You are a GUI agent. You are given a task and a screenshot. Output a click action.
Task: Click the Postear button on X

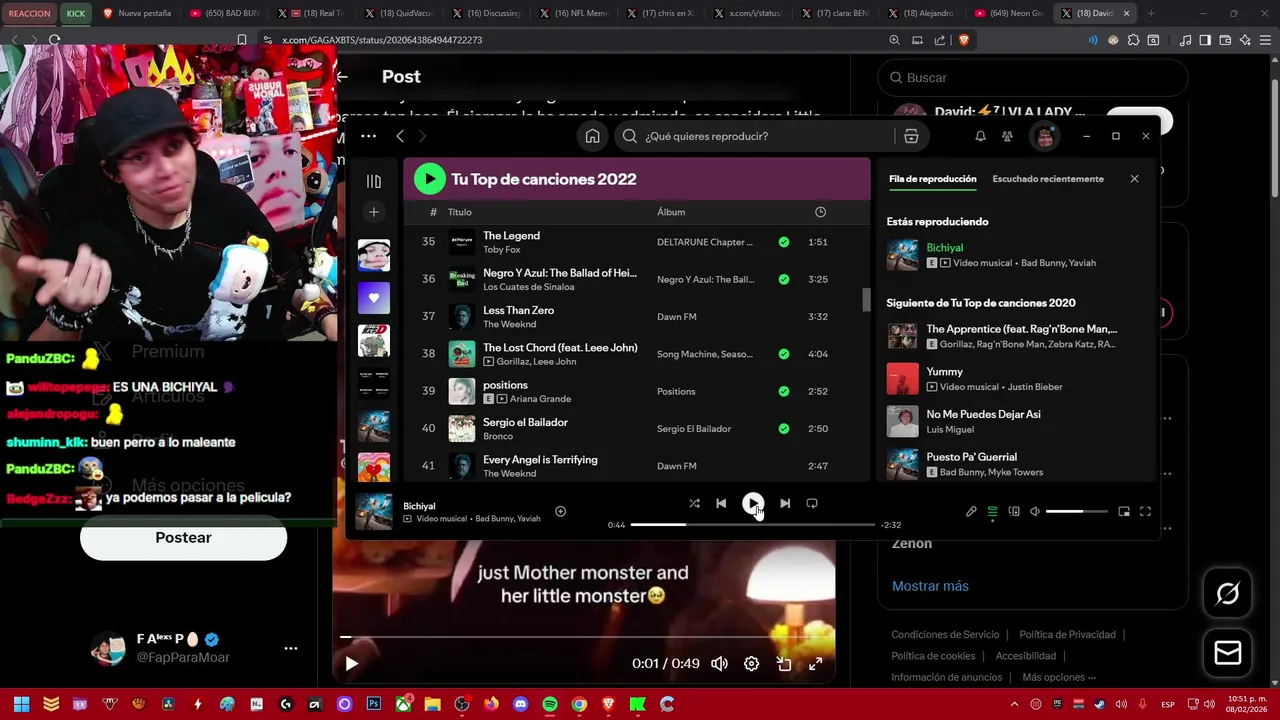tap(183, 538)
